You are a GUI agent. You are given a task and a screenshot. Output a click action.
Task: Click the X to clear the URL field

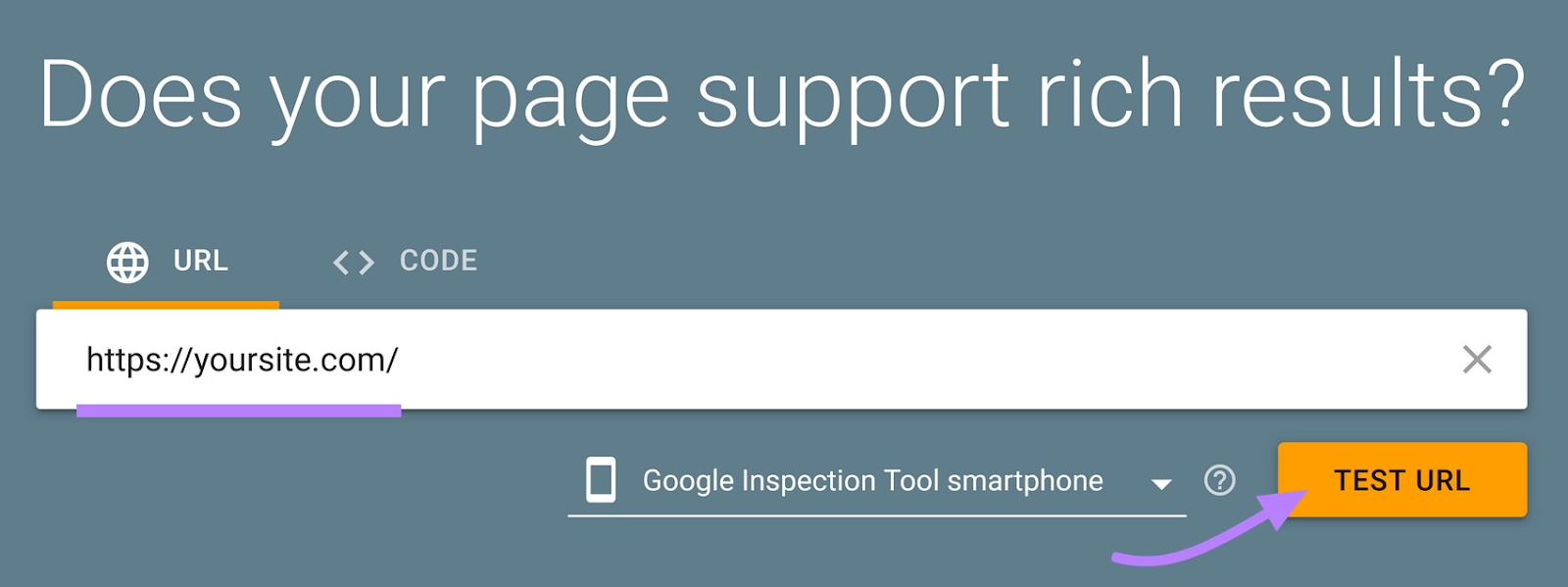(x=1480, y=361)
